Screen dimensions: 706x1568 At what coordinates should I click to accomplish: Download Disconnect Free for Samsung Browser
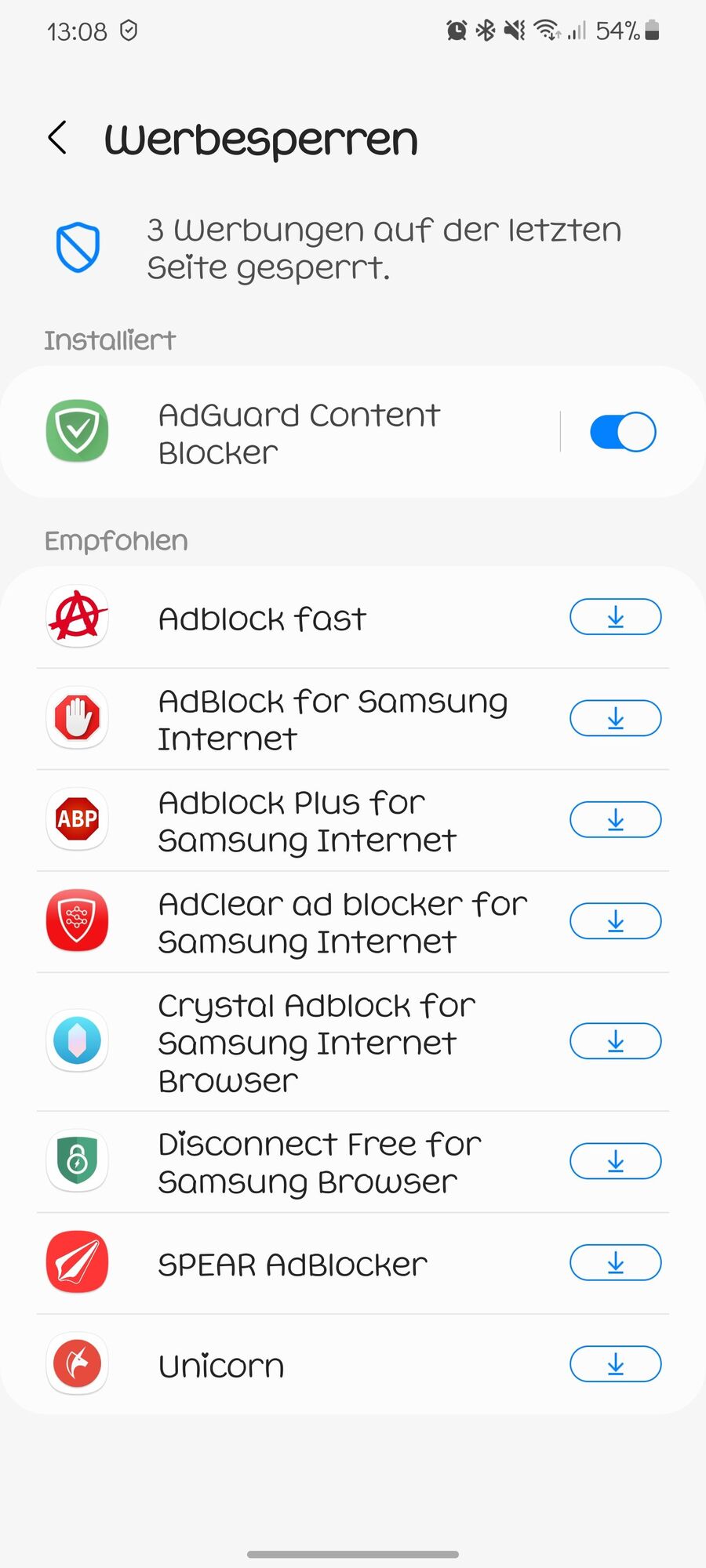[x=615, y=1161]
